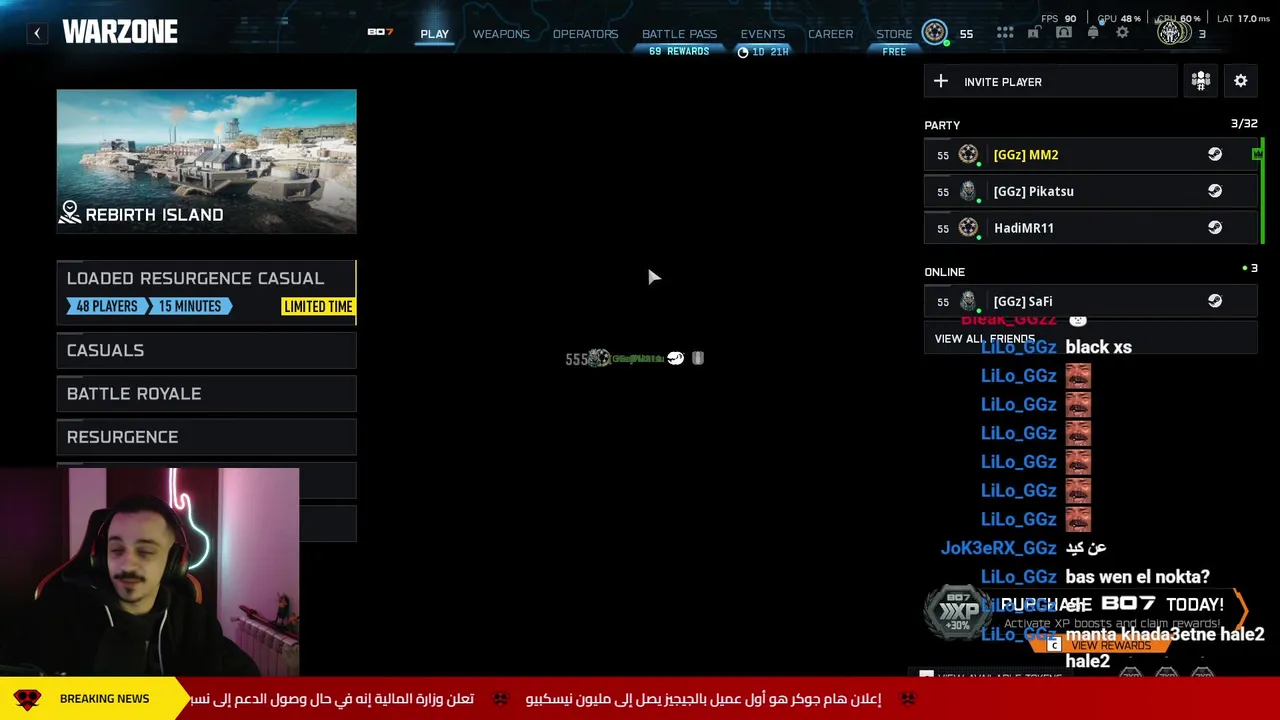
Task: Open the group finder icon button
Action: click(1201, 81)
